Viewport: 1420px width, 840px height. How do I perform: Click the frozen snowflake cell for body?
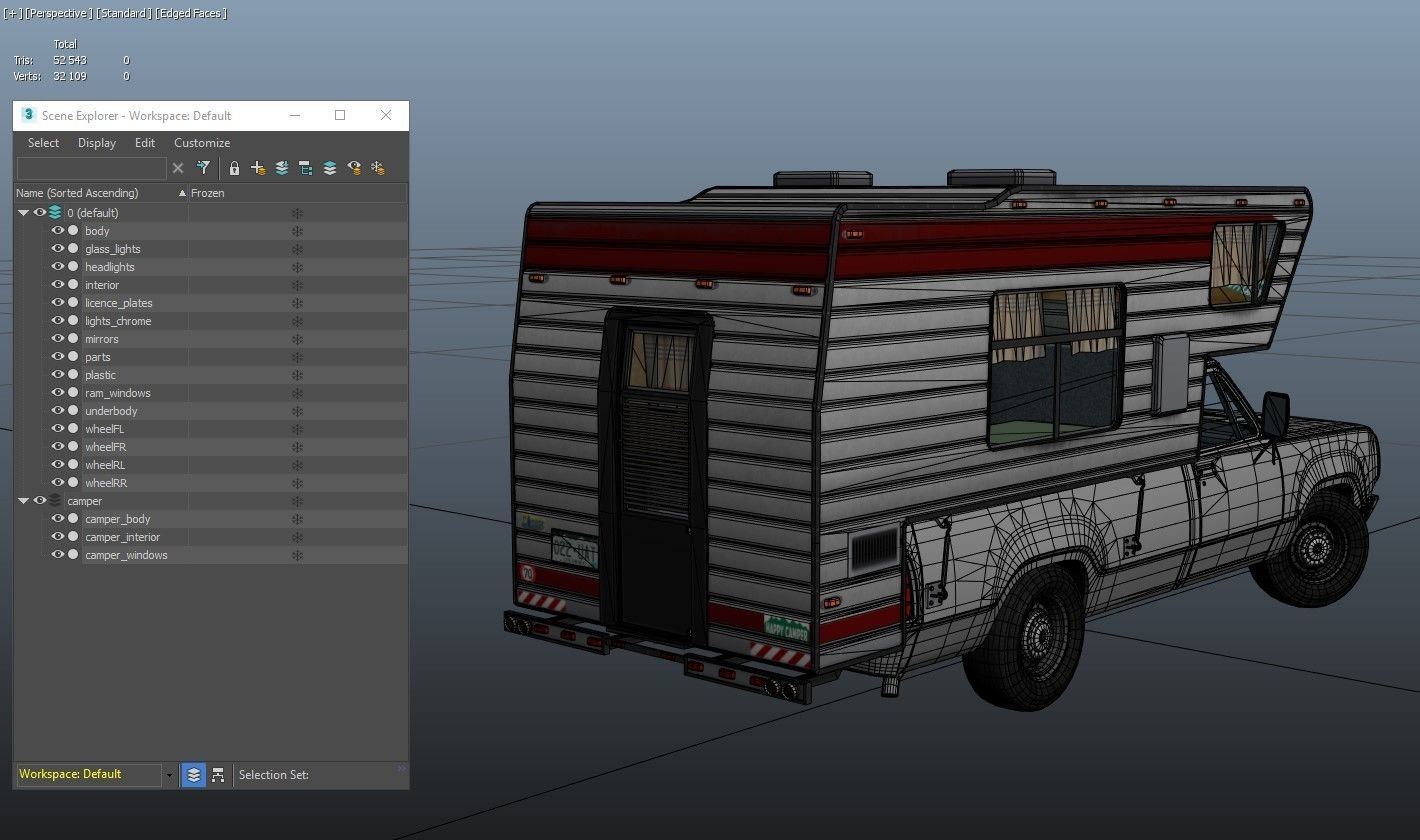[x=297, y=231]
